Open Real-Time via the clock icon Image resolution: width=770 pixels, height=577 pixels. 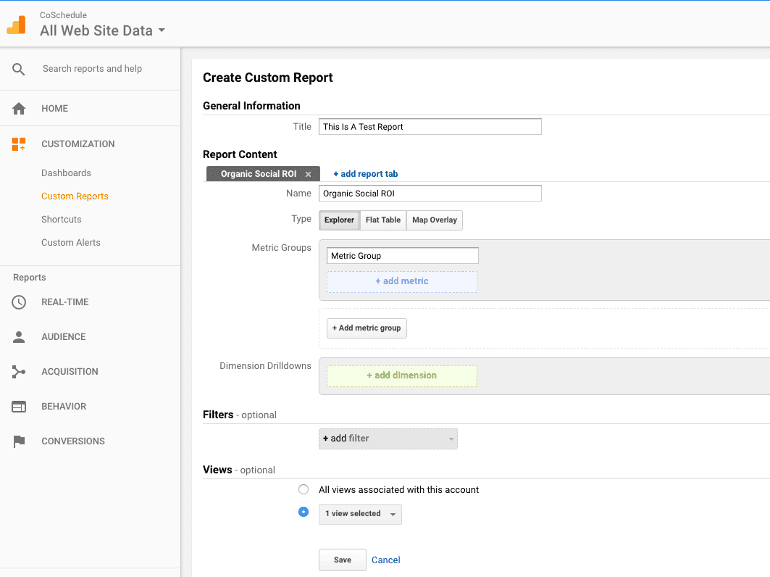coord(19,302)
